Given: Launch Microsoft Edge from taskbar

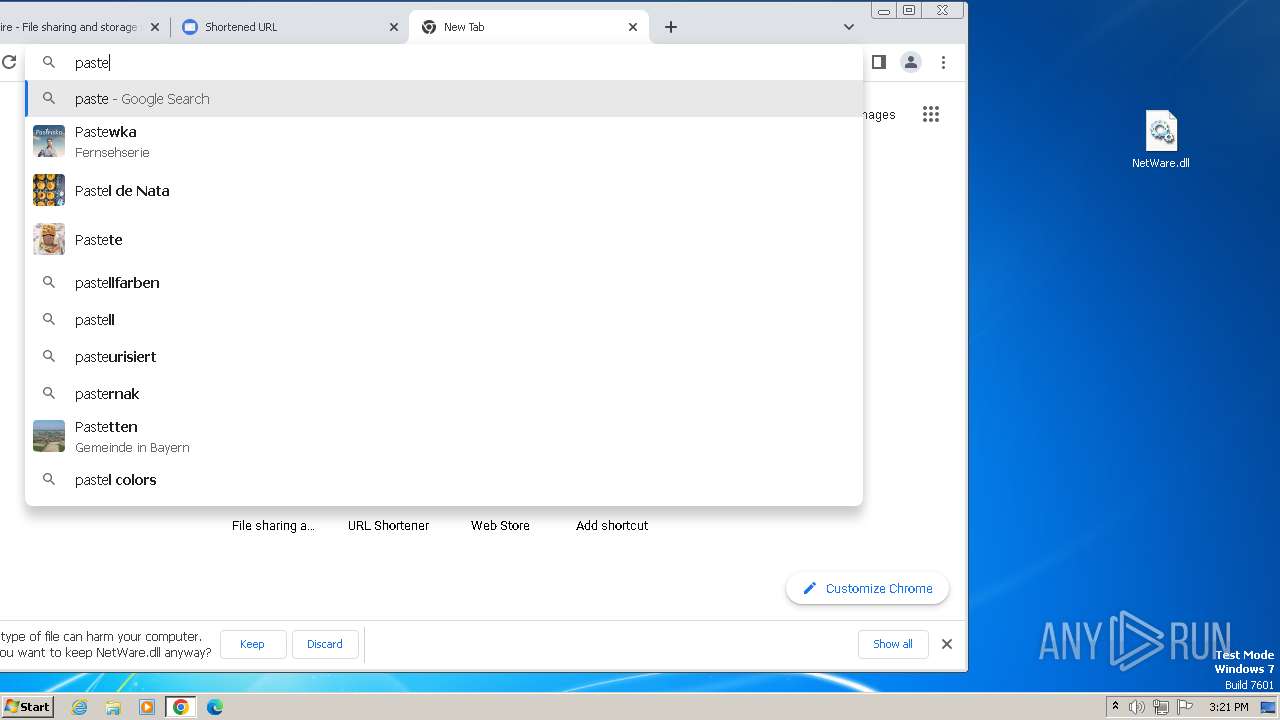Looking at the screenshot, I should click(x=215, y=707).
